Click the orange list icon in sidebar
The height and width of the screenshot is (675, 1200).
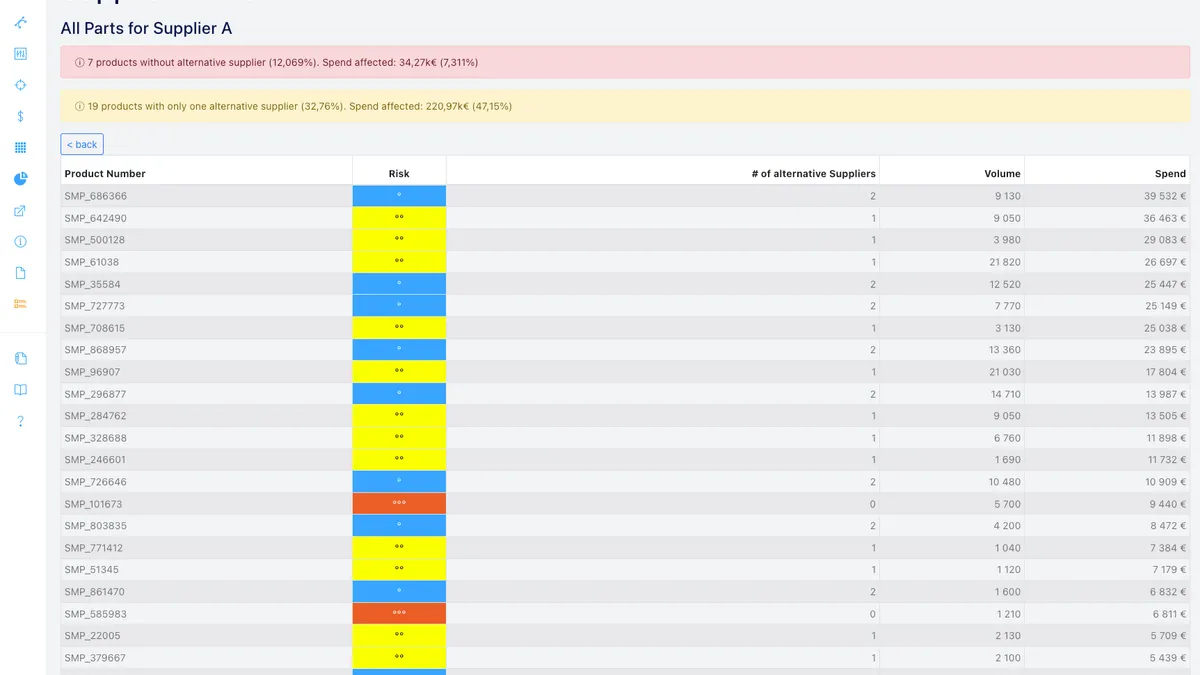tap(20, 304)
